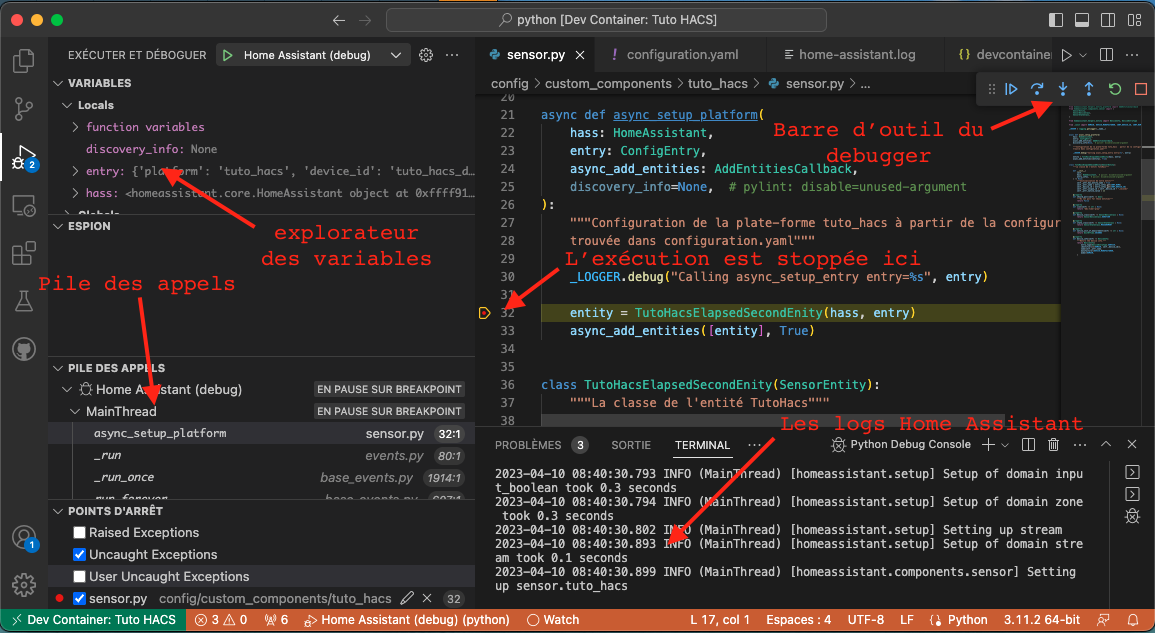
Task: Enable User Uncaught Exceptions checkbox
Action: pos(80,577)
